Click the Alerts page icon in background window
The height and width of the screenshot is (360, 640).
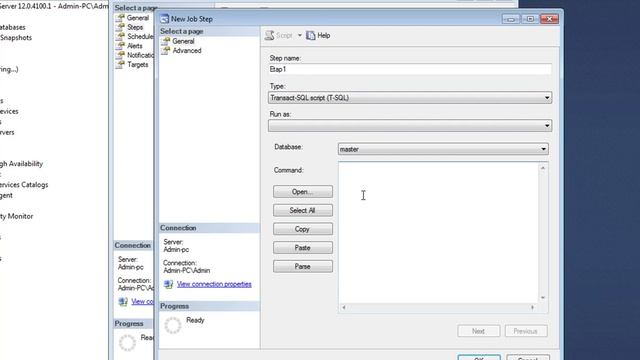(x=120, y=46)
